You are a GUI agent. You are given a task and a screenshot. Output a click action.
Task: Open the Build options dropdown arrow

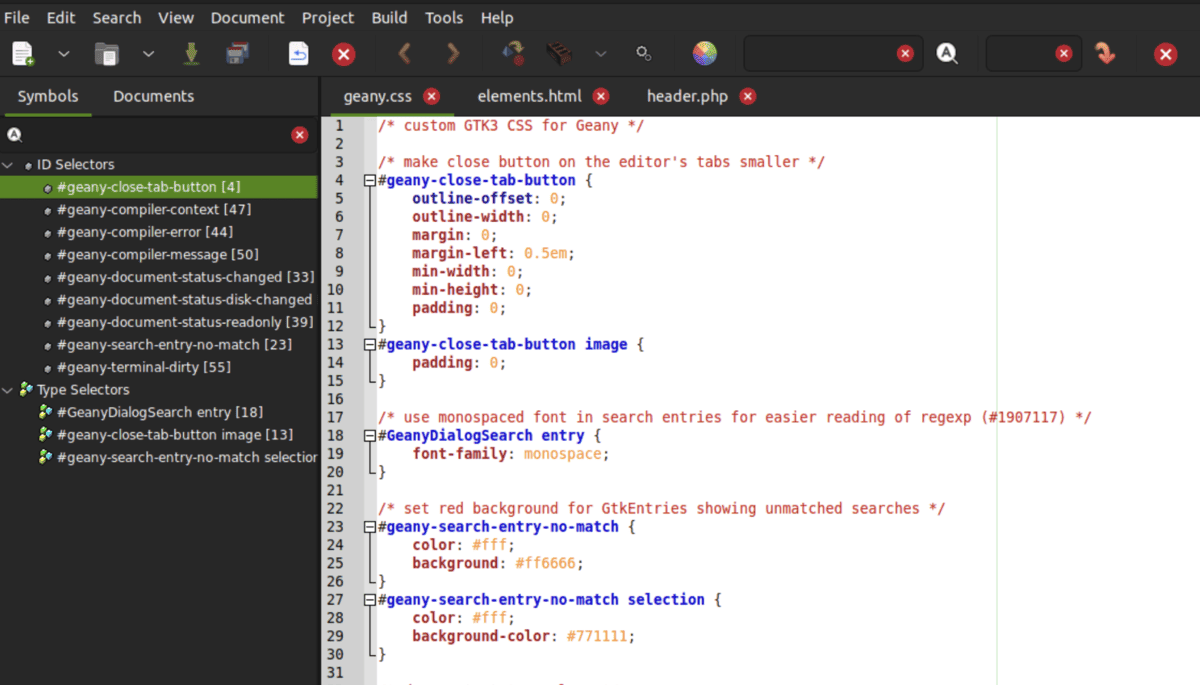point(601,54)
